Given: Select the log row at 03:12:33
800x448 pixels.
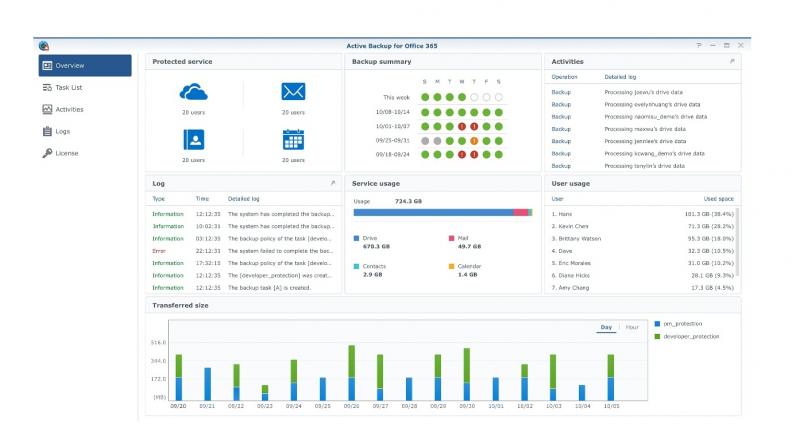Looking at the screenshot, I should click(243, 239).
